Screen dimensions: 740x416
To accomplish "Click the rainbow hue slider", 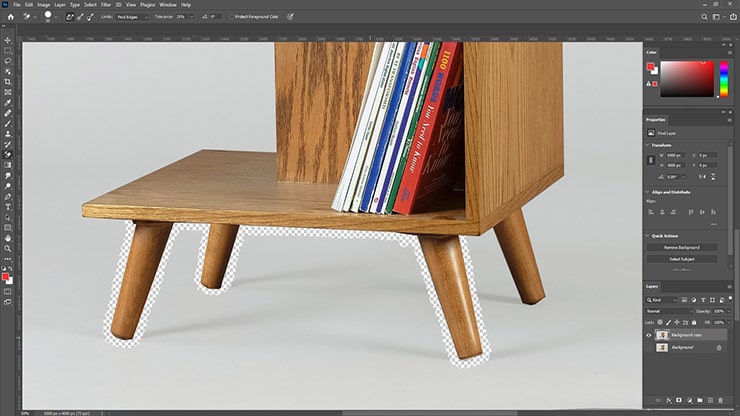I will point(723,80).
